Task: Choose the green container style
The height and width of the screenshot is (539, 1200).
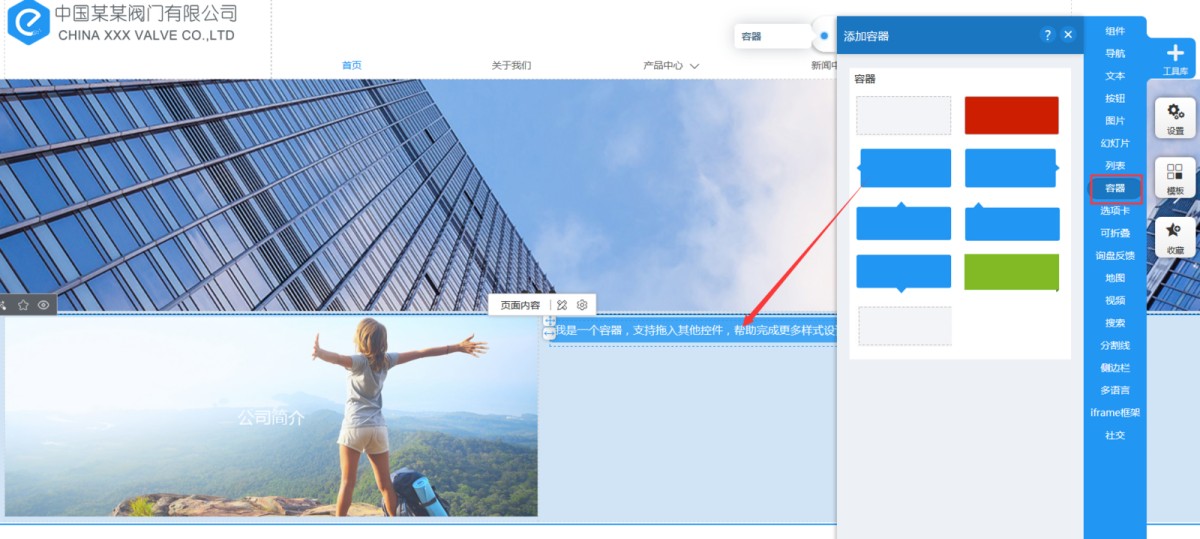Action: [1011, 272]
